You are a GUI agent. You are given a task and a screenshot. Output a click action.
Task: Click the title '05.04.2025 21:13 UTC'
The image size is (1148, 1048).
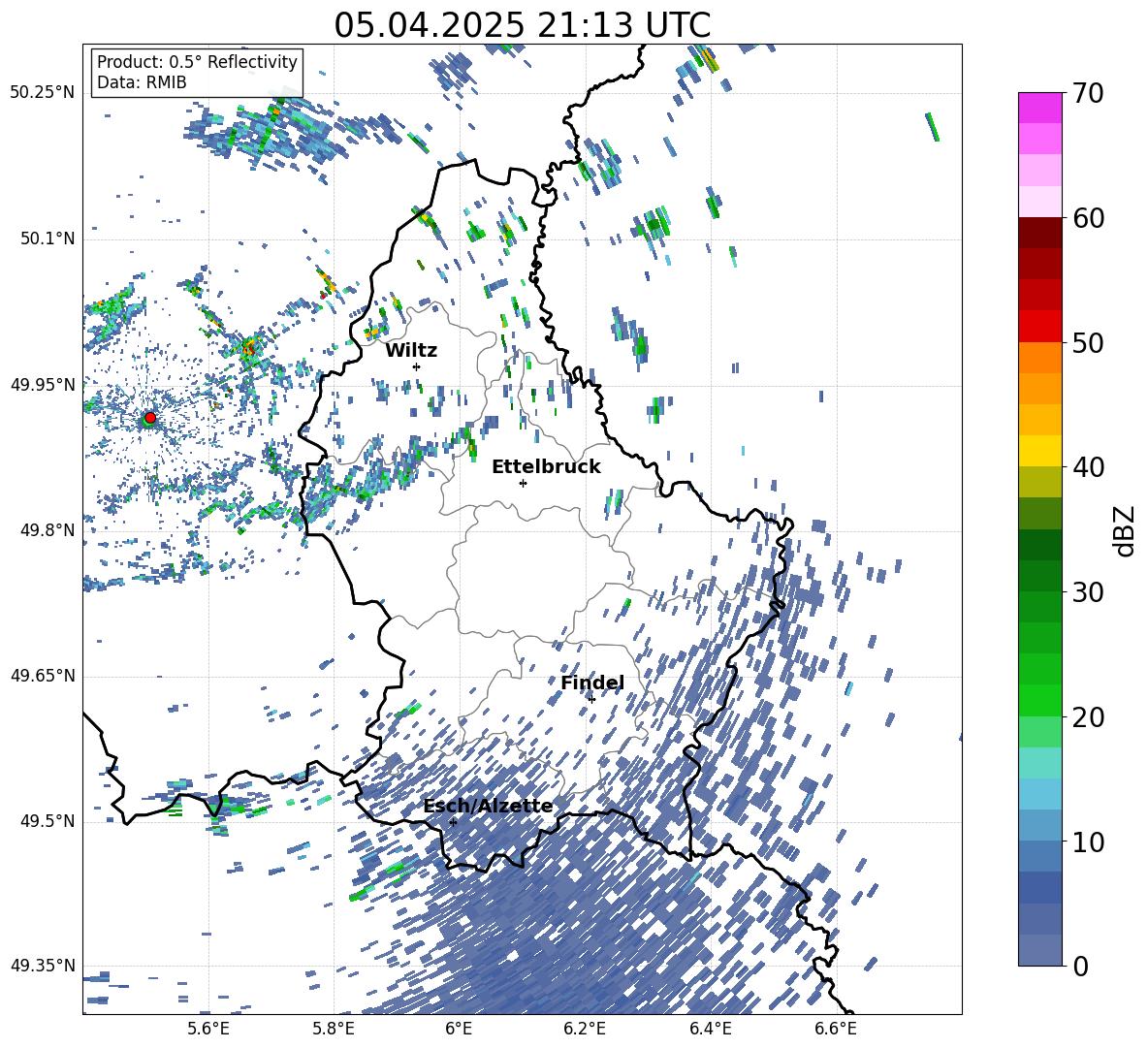pos(522,25)
